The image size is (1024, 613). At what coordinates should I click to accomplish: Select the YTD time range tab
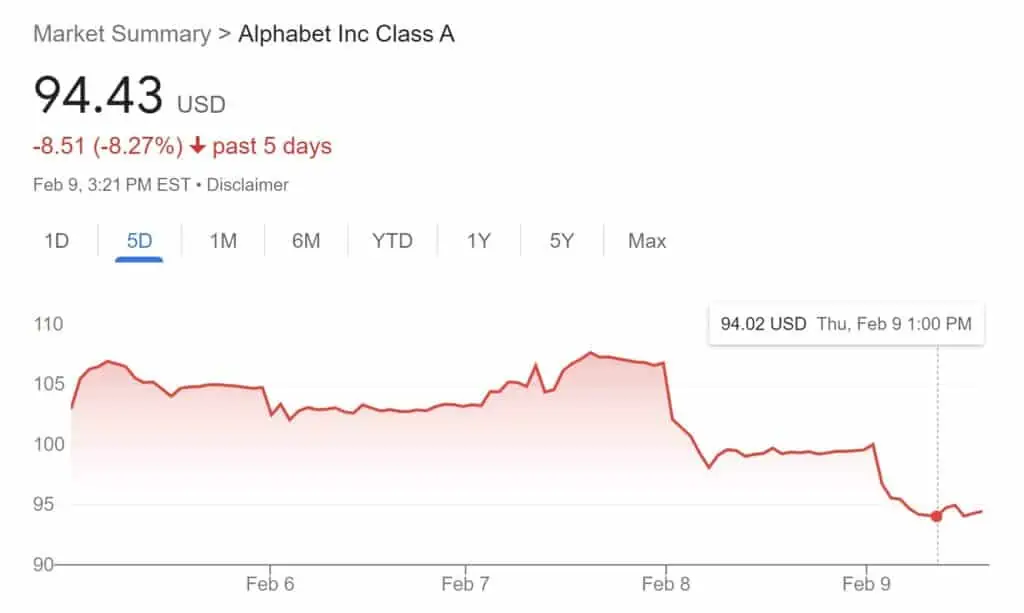pyautogui.click(x=392, y=241)
